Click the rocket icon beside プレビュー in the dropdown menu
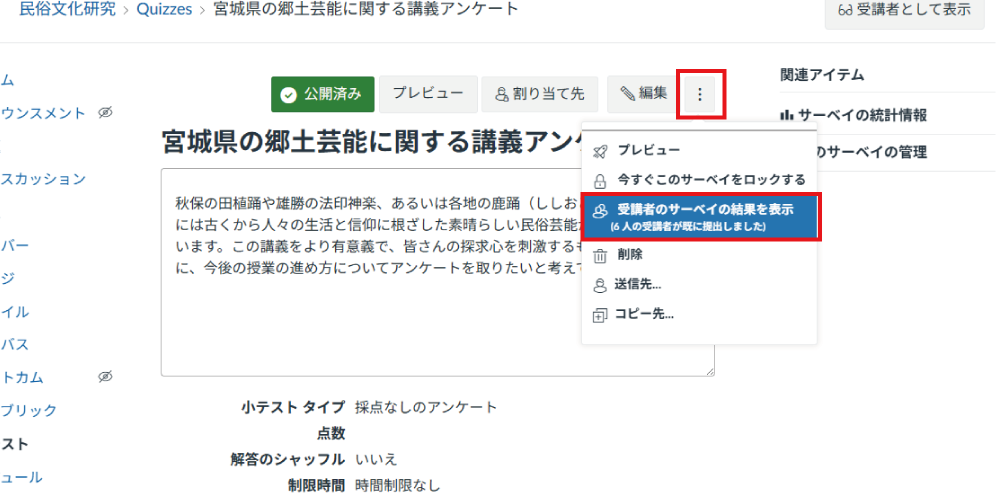The width and height of the screenshot is (1000, 503). [x=600, y=150]
